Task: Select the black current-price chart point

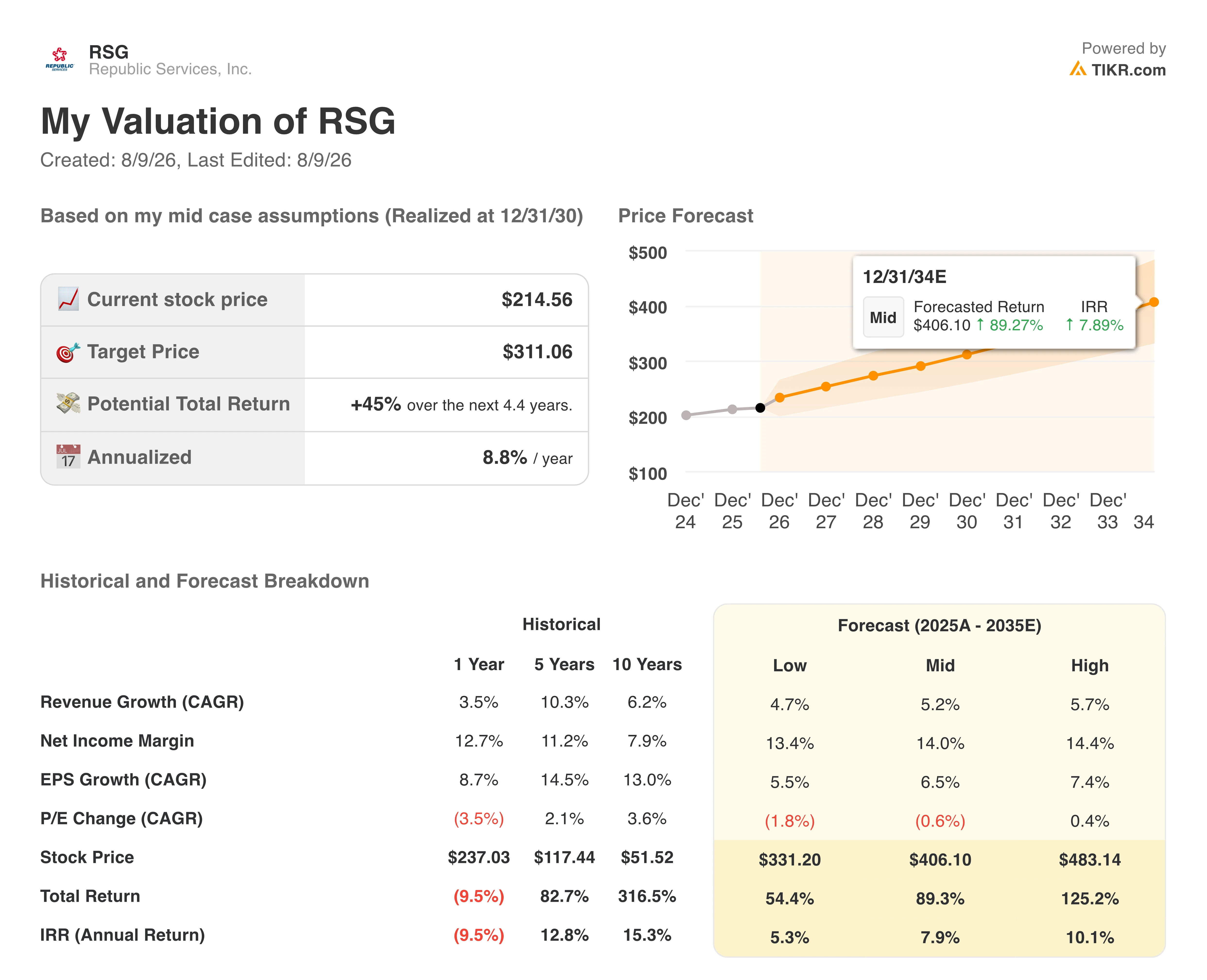Action: coord(760,408)
